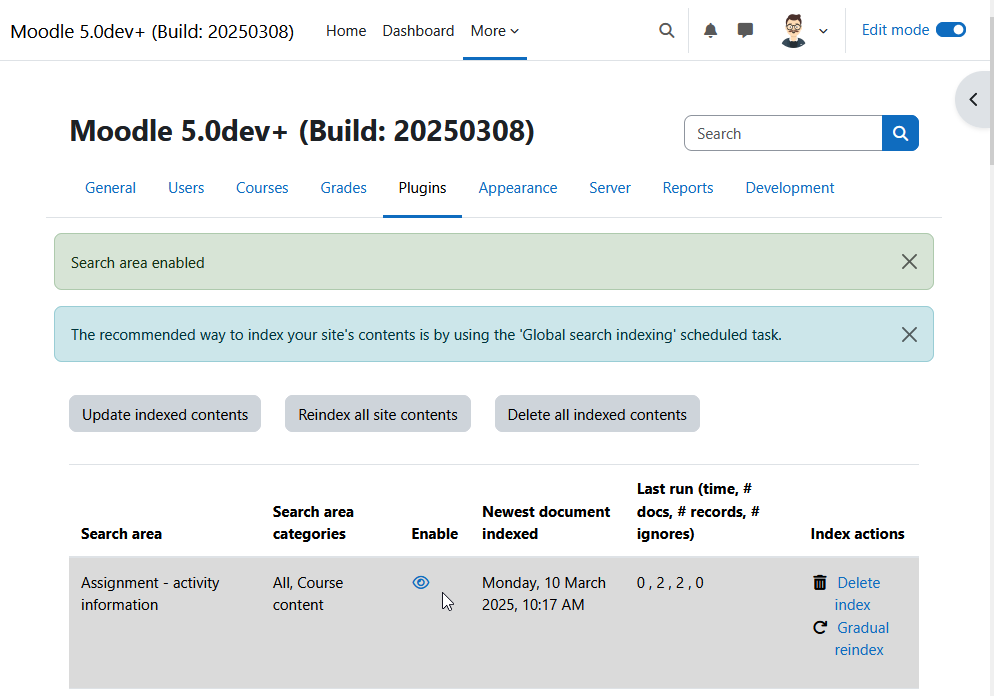Click Delete all indexed contents button
The image size is (994, 696).
tap(597, 414)
